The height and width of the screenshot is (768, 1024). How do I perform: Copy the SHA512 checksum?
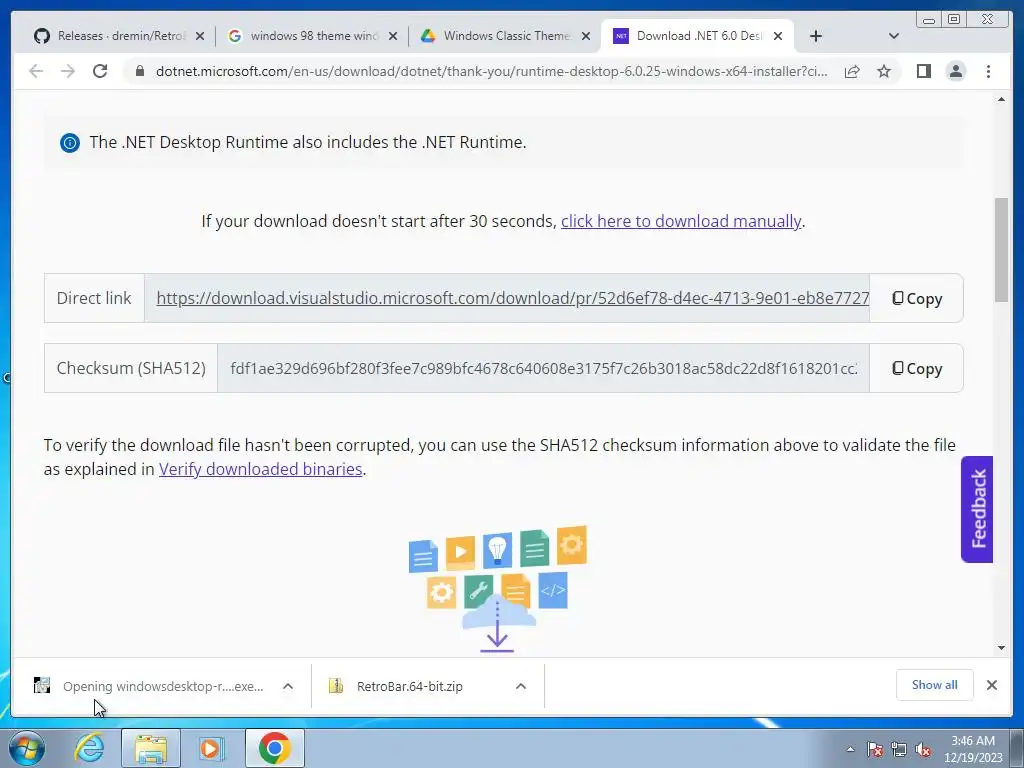tap(916, 368)
